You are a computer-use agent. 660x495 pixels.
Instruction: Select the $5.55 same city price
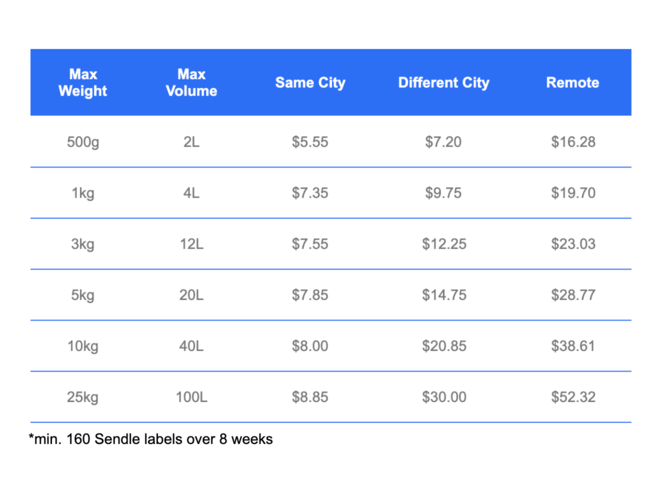pos(310,142)
